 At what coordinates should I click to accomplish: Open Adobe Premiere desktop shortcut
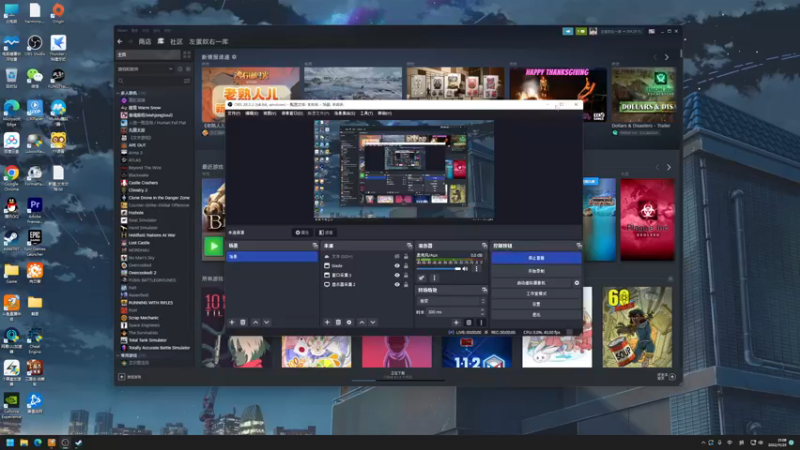pos(35,210)
